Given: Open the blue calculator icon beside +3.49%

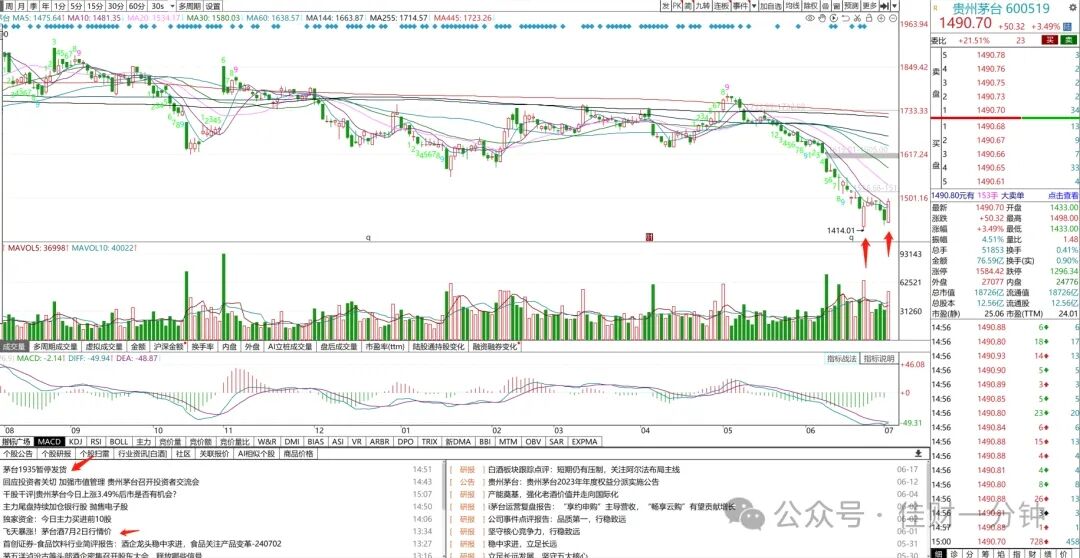Looking at the screenshot, I should coord(1068,26).
